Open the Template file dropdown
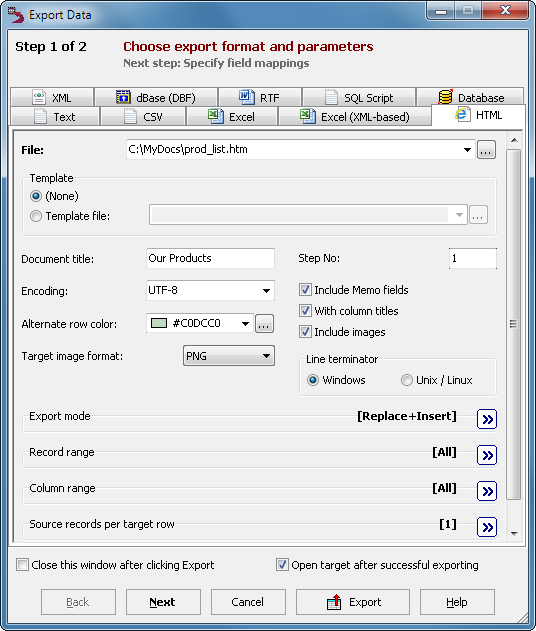Image resolution: width=536 pixels, height=631 pixels. click(x=458, y=214)
